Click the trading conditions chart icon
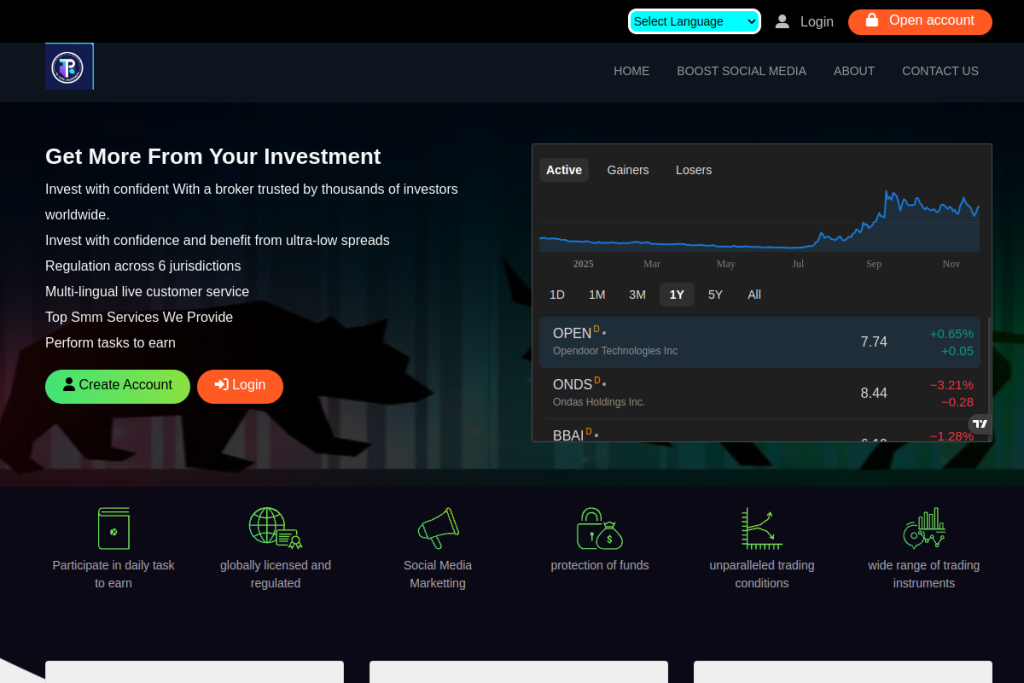1024x683 pixels. (x=761, y=528)
